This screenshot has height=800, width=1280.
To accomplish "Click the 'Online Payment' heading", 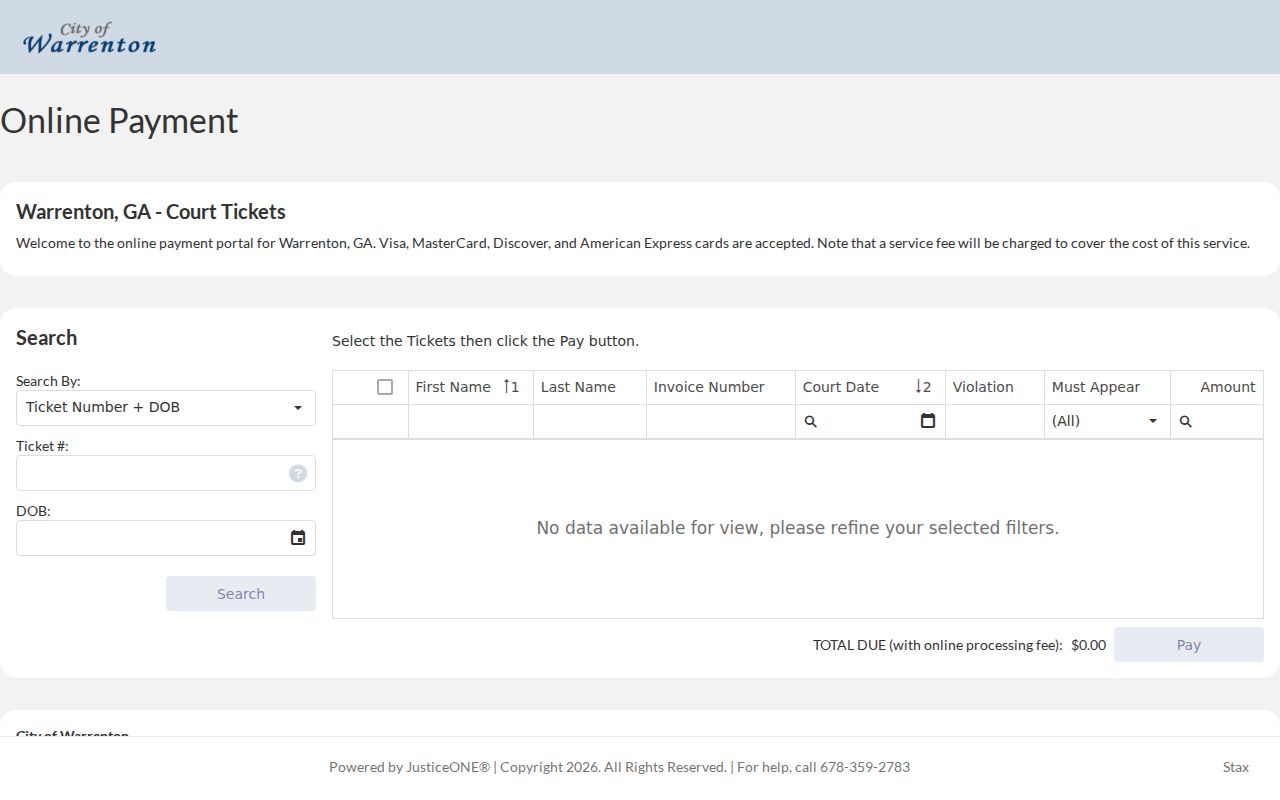I will pos(119,121).
